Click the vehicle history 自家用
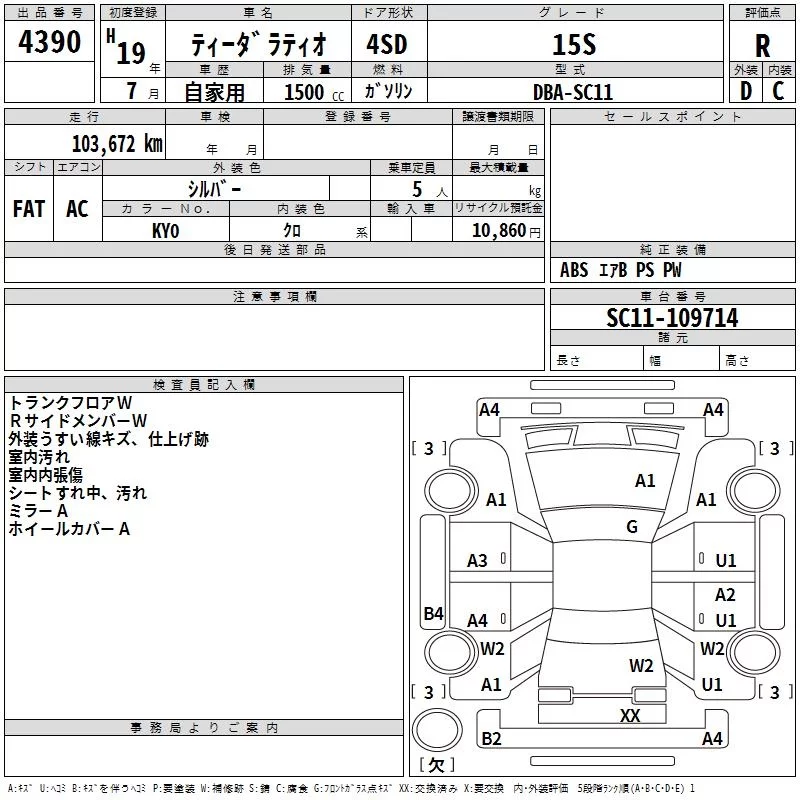This screenshot has width=800, height=800. pyautogui.click(x=215, y=92)
